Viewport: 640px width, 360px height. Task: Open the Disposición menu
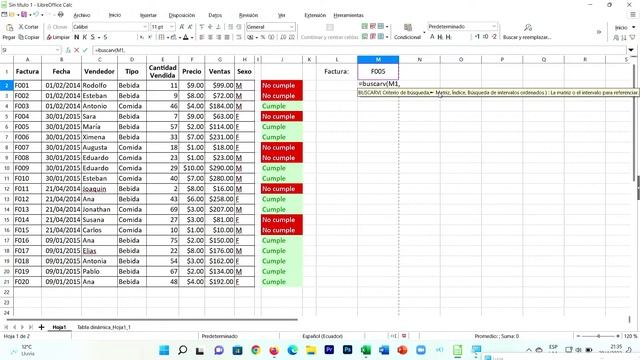pos(182,15)
